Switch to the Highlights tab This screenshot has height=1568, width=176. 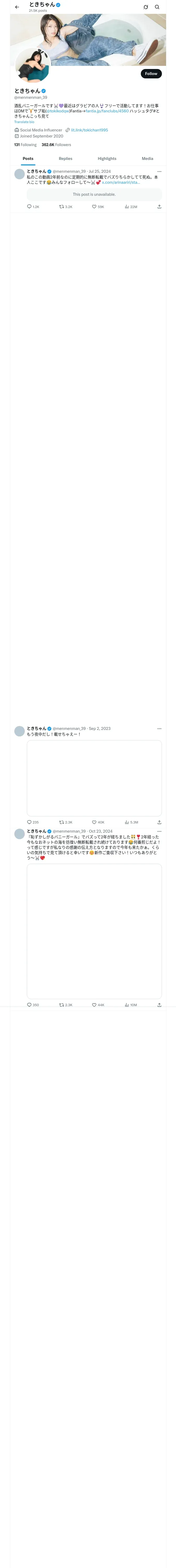coord(107,159)
